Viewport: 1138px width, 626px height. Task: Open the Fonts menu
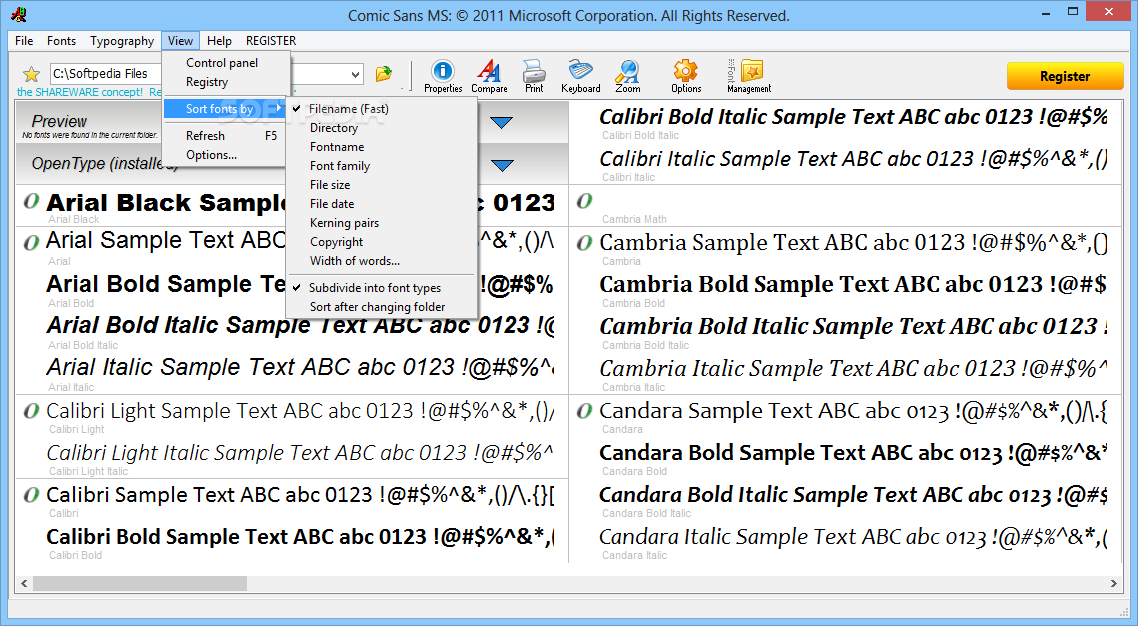click(x=61, y=41)
